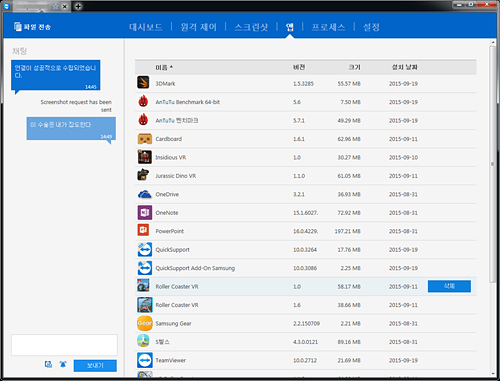Click Samsung Gear size 2.21 MB

(350, 323)
